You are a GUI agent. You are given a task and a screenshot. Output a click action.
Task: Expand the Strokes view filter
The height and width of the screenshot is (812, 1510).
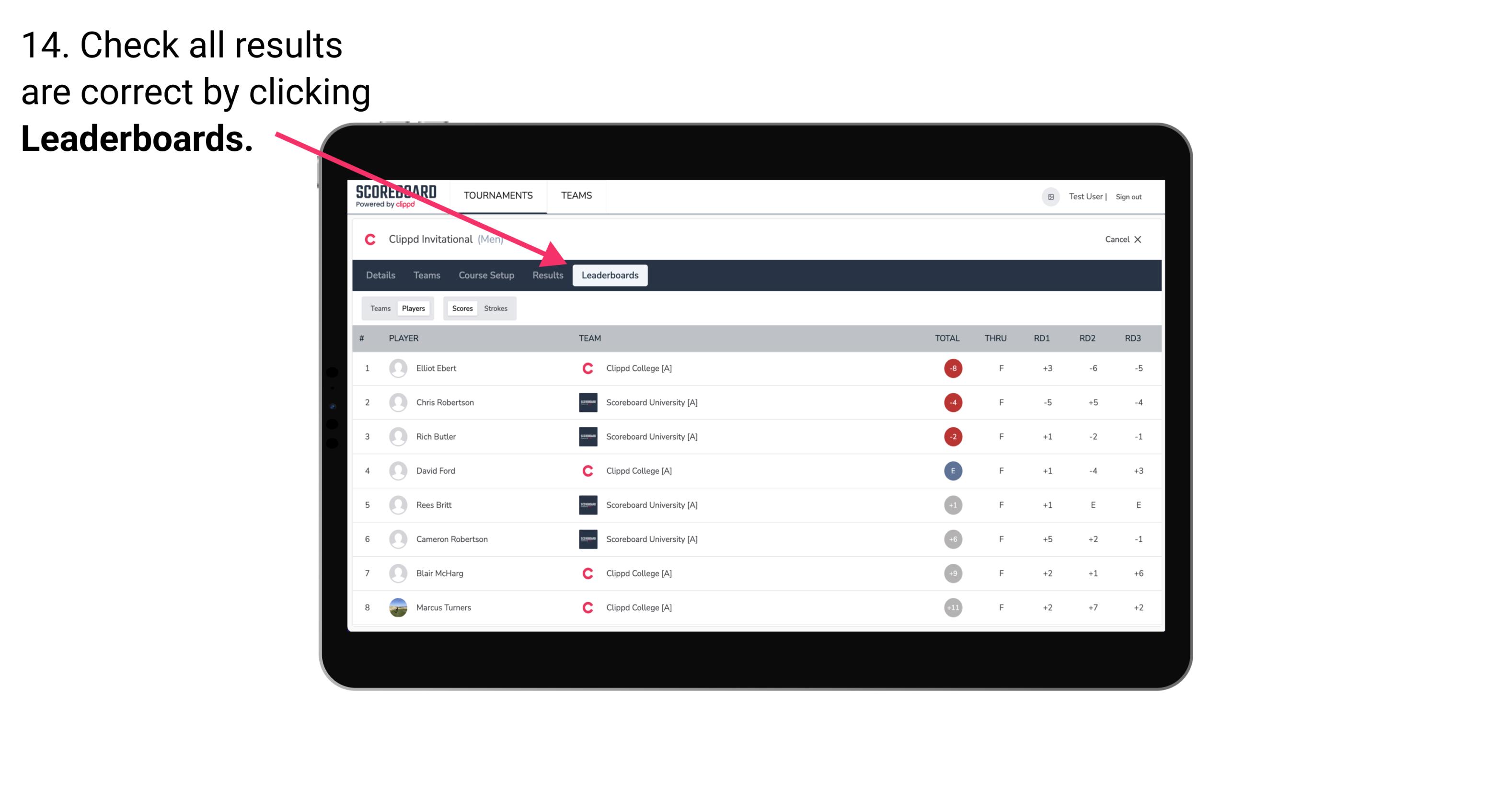(x=496, y=308)
